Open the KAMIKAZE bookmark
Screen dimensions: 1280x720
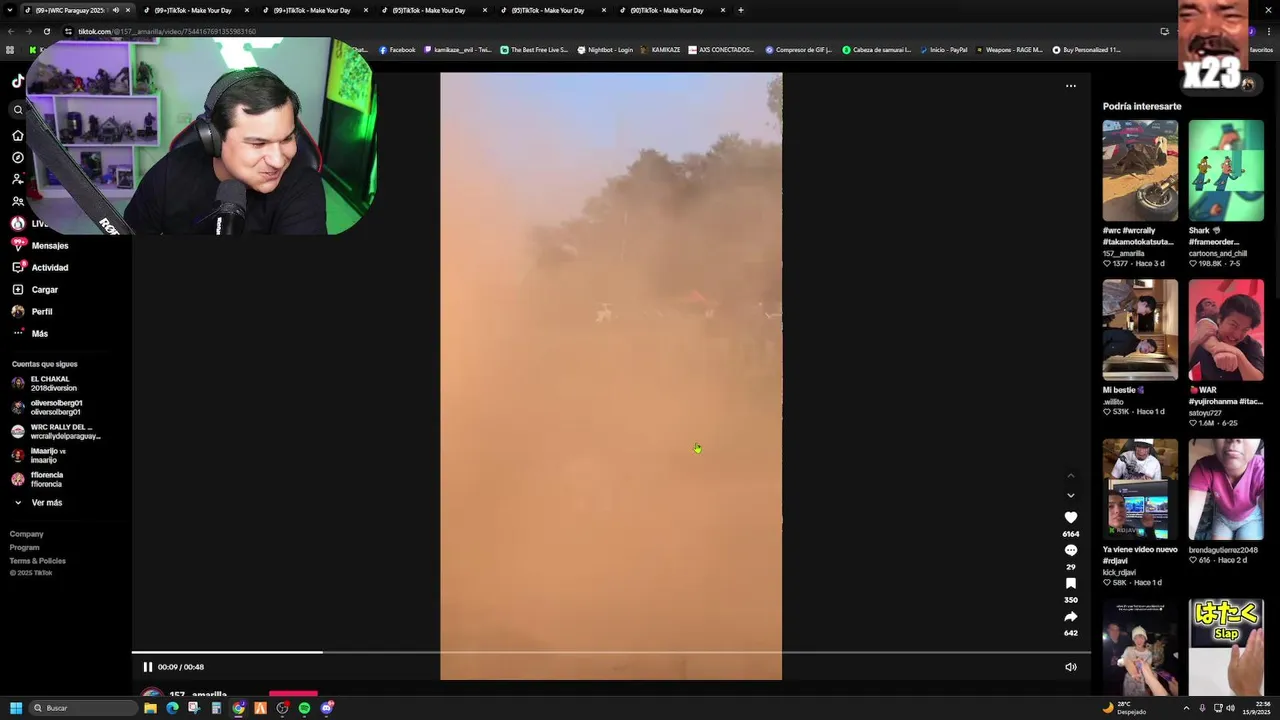[661, 50]
